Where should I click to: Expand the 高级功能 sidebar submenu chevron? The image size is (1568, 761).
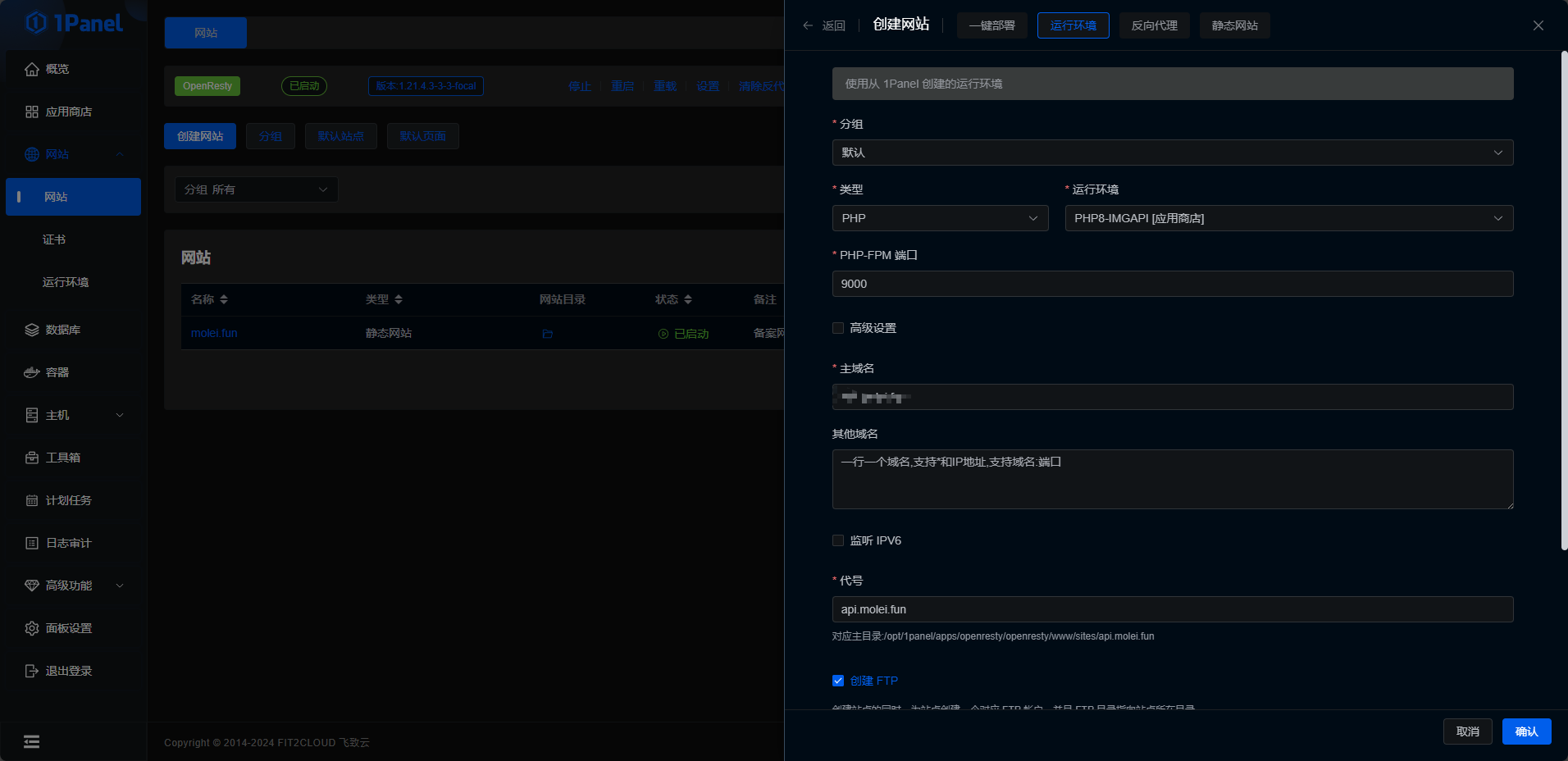120,586
